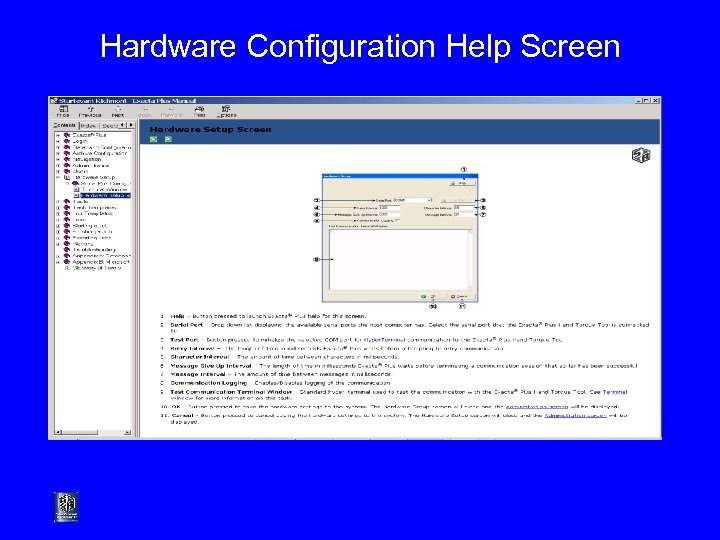Expand the Reports tree node
720x540 pixels.
pyautogui.click(x=58, y=244)
